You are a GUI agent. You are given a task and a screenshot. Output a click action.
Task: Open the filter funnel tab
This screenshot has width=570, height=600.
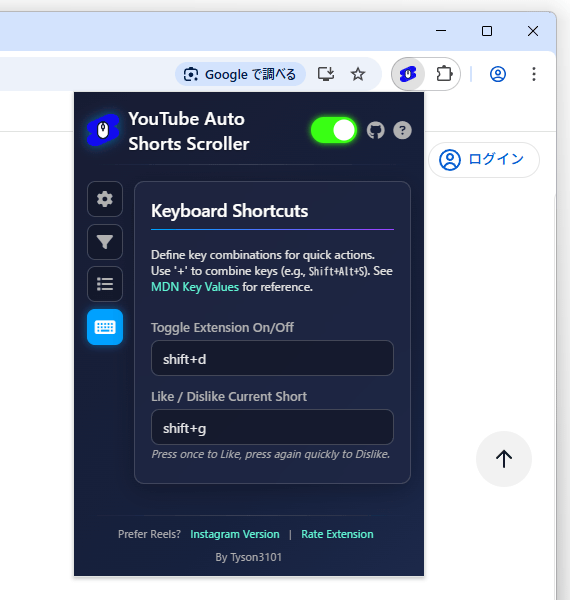105,242
